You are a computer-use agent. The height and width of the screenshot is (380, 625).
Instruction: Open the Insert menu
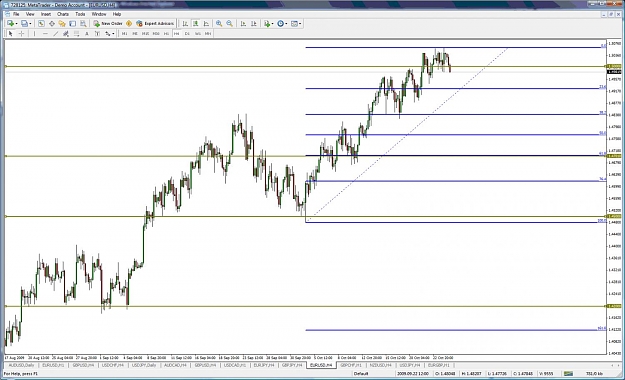point(46,14)
